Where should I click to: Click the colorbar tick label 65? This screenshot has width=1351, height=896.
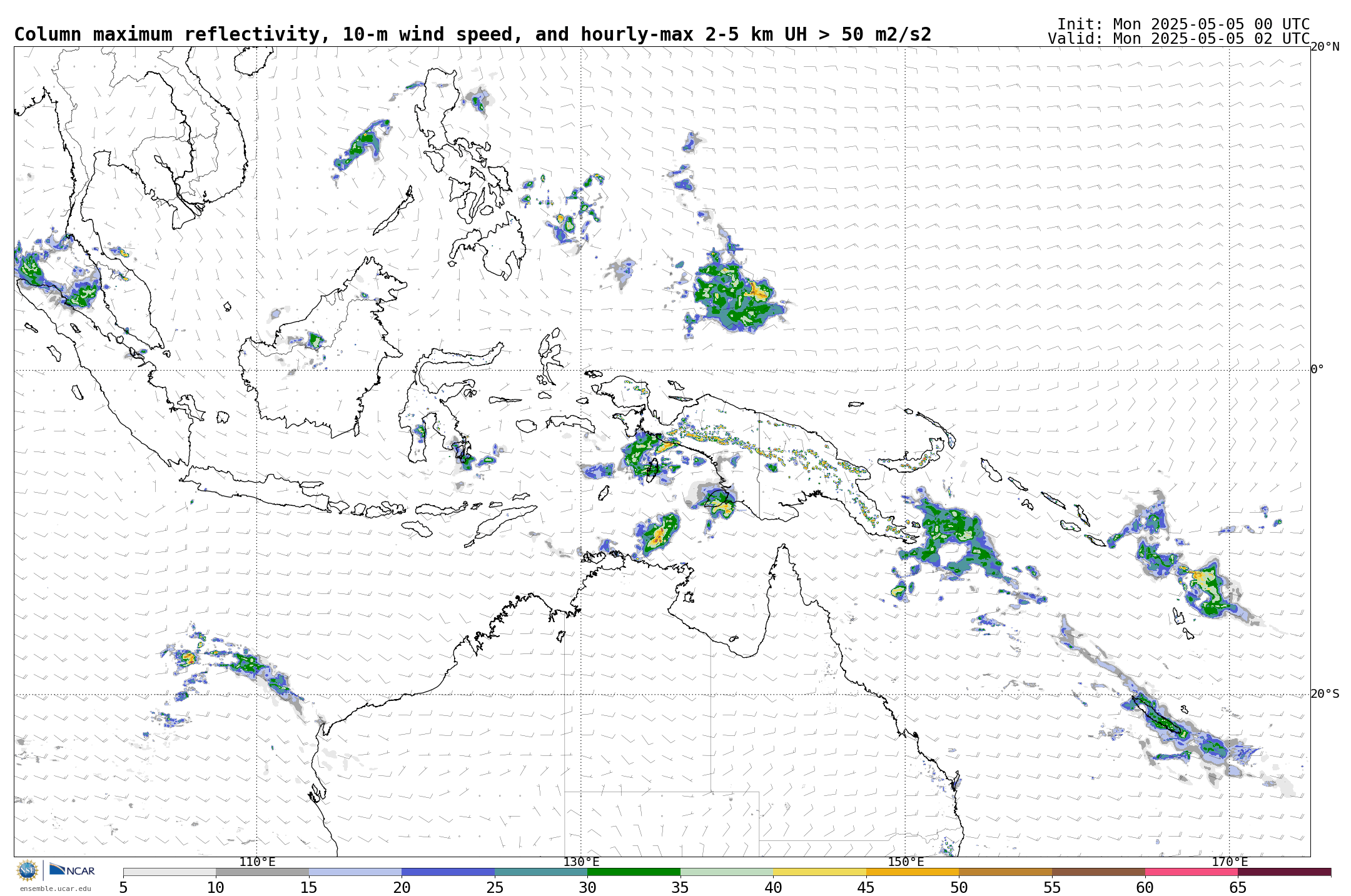click(x=1238, y=888)
